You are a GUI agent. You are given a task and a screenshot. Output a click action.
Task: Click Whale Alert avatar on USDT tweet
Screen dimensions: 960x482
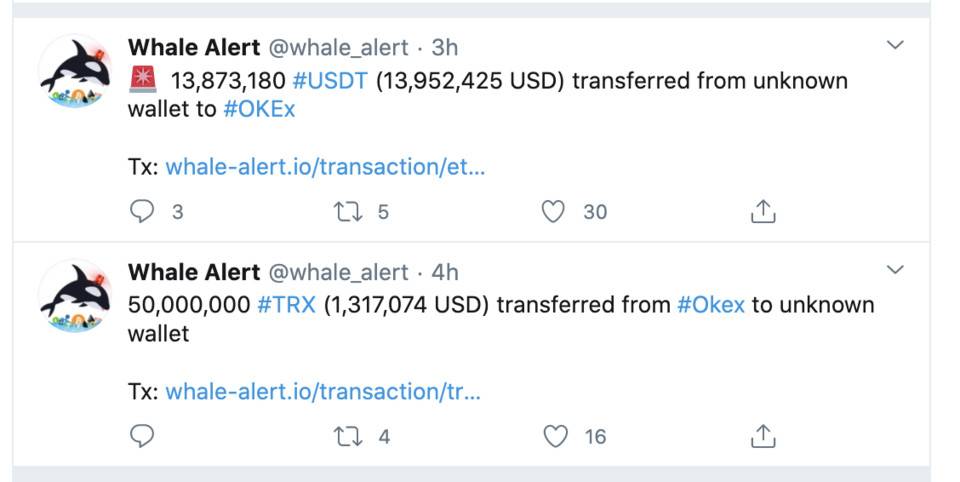pos(74,72)
